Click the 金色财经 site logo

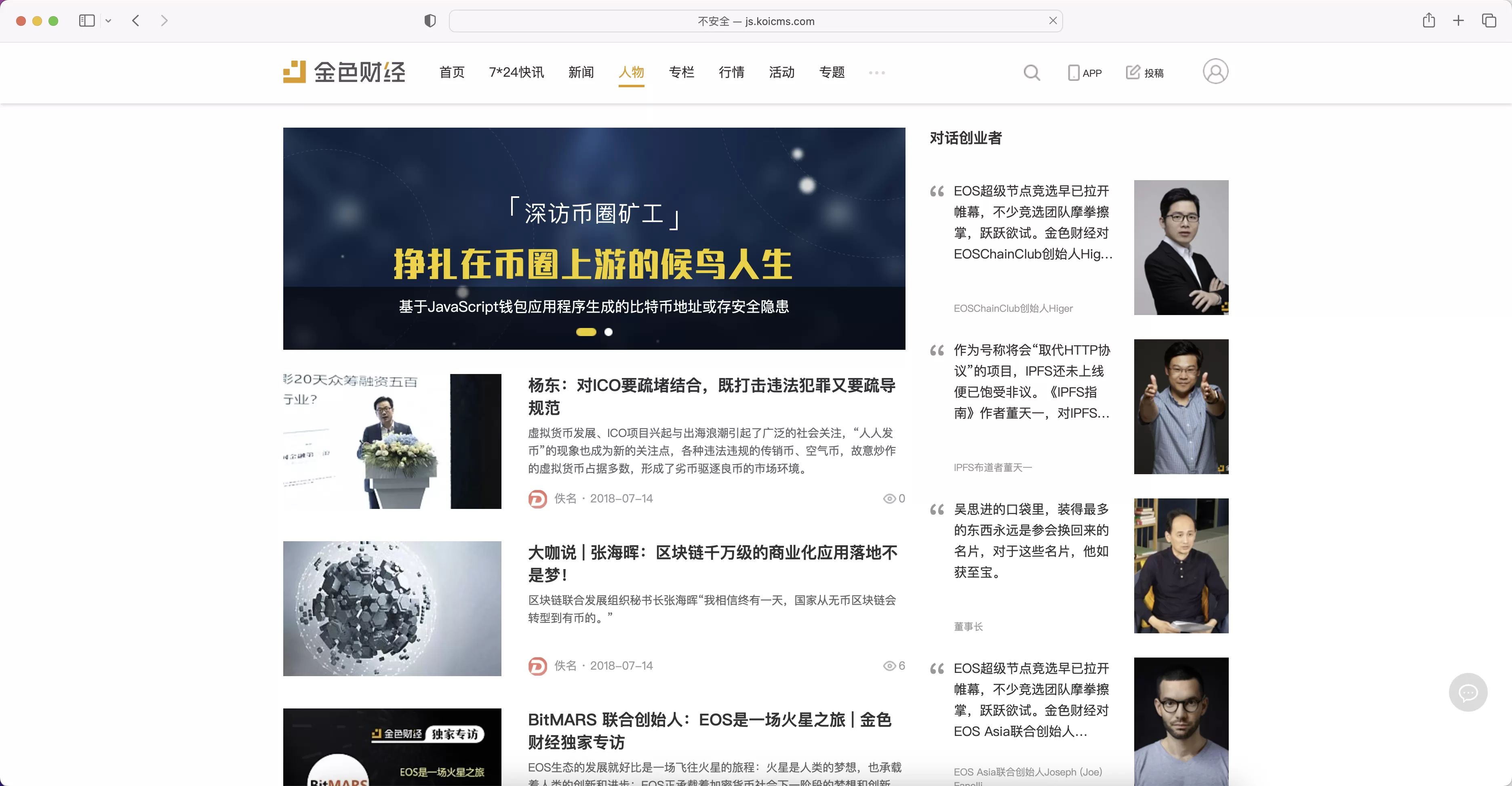coord(345,71)
